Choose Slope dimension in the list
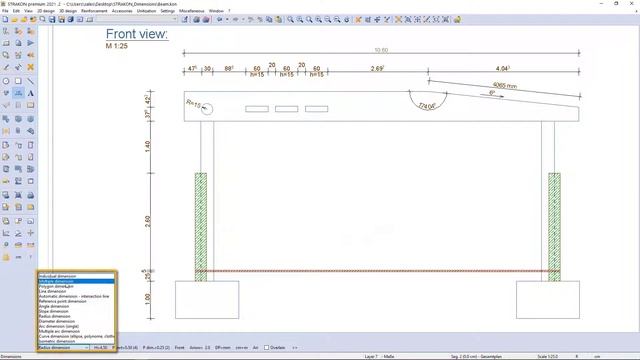This screenshot has width=640, height=360. click(x=76, y=311)
